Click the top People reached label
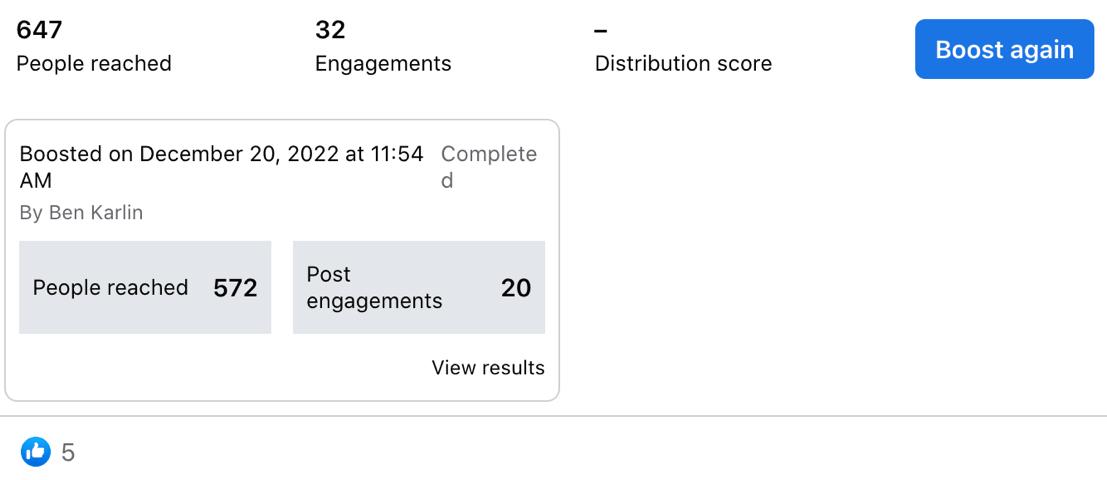This screenshot has width=1107, height=480. coord(94,64)
